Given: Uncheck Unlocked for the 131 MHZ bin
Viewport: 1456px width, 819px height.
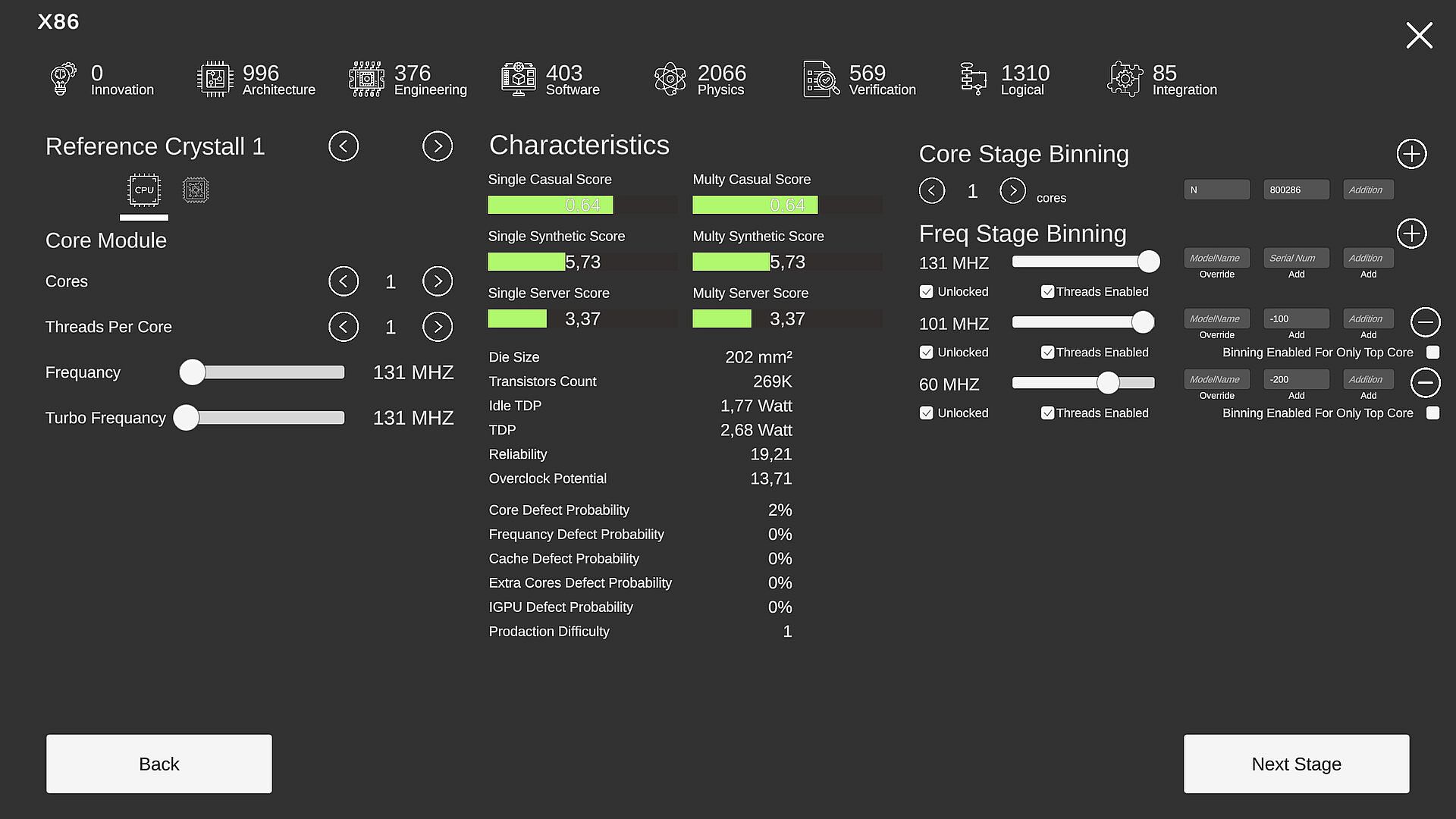Looking at the screenshot, I should click(x=926, y=292).
